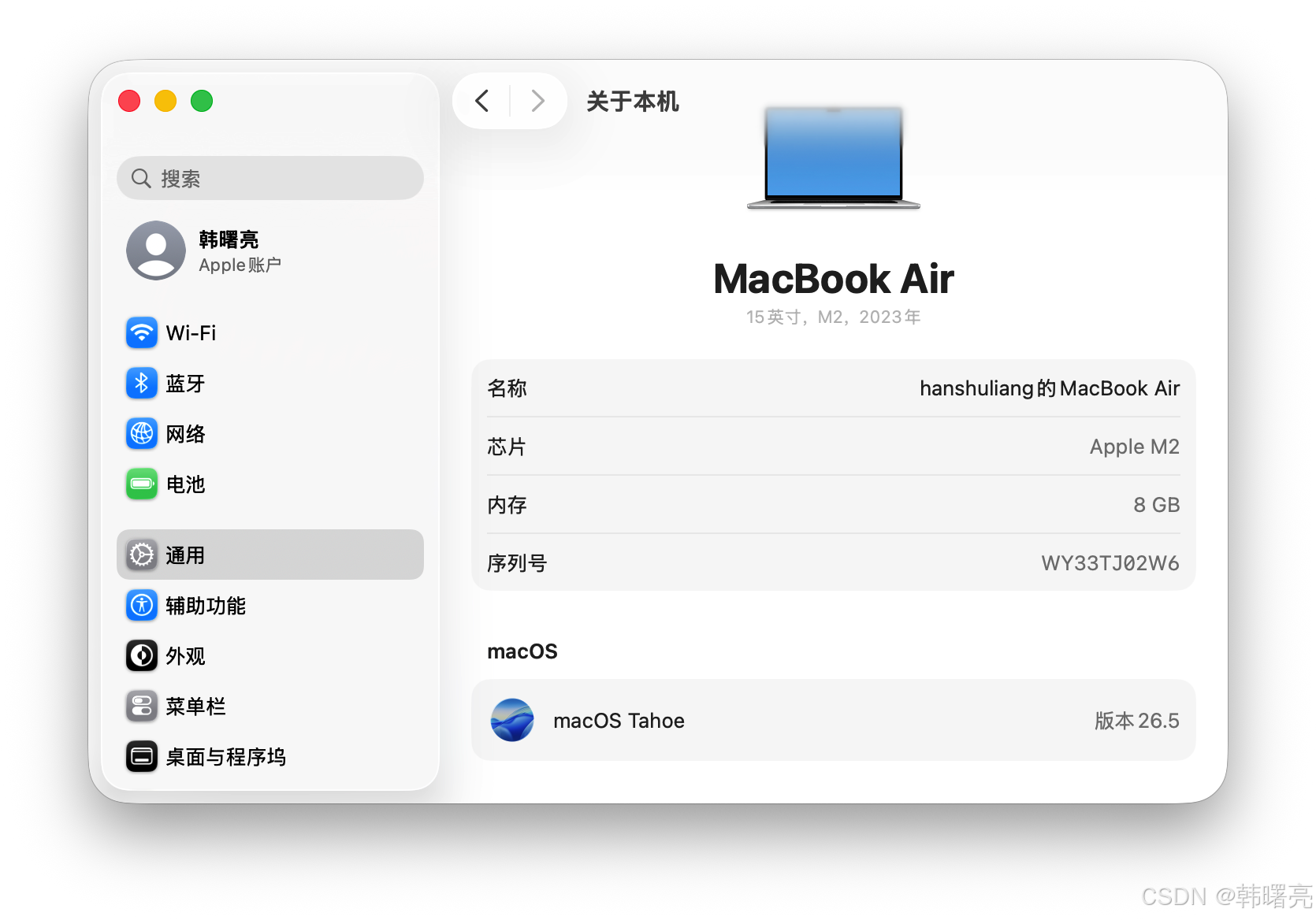Click the memory value 8 GB
Screen dimensions: 1316x920
[1157, 505]
